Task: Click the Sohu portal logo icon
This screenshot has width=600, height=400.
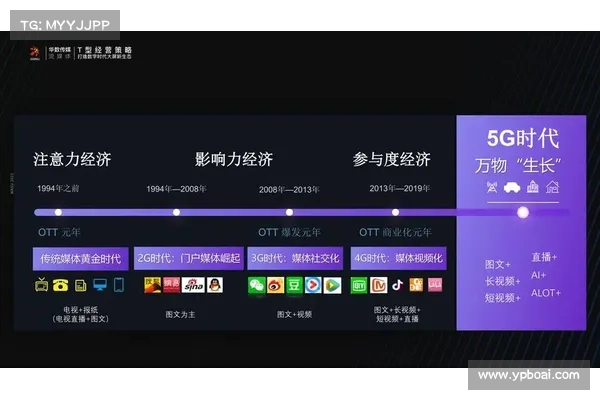Action: point(152,285)
